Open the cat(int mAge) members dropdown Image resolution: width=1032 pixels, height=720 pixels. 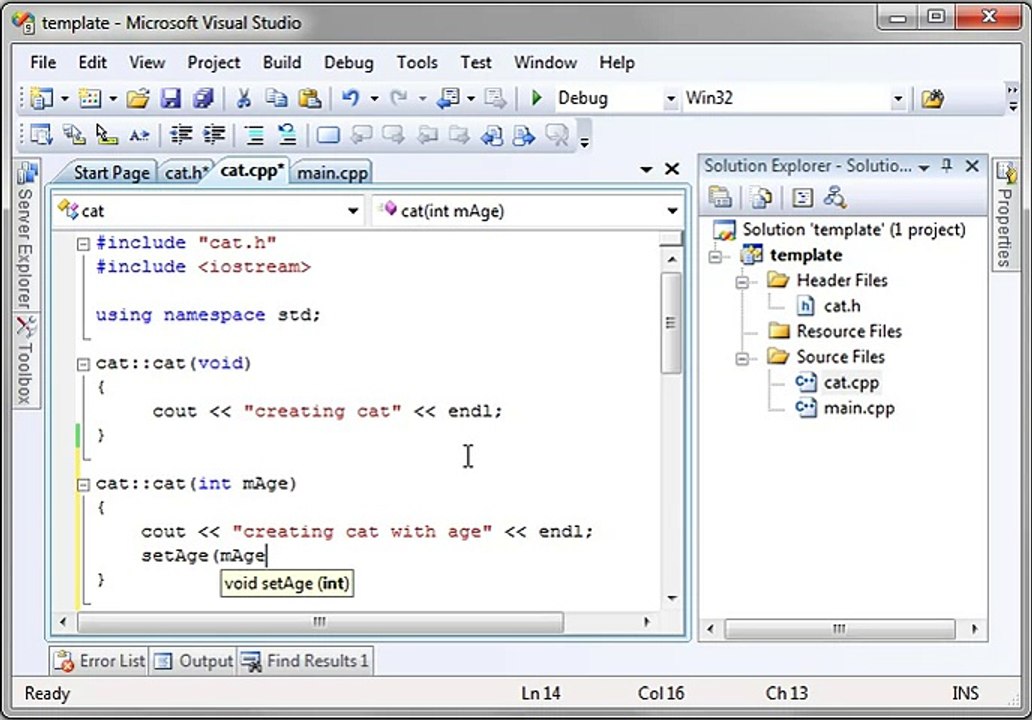(x=672, y=211)
